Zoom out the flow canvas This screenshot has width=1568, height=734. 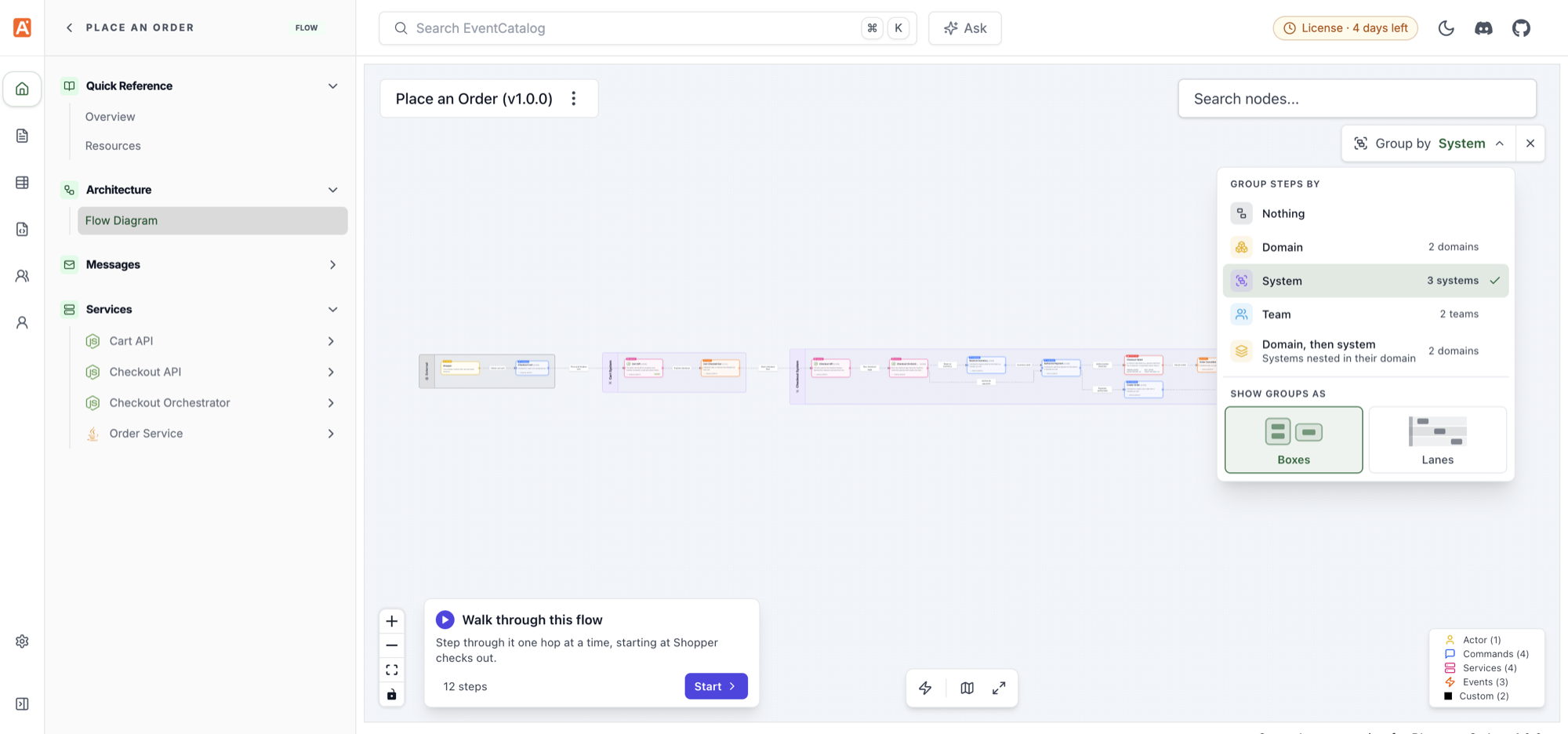pyautogui.click(x=392, y=645)
